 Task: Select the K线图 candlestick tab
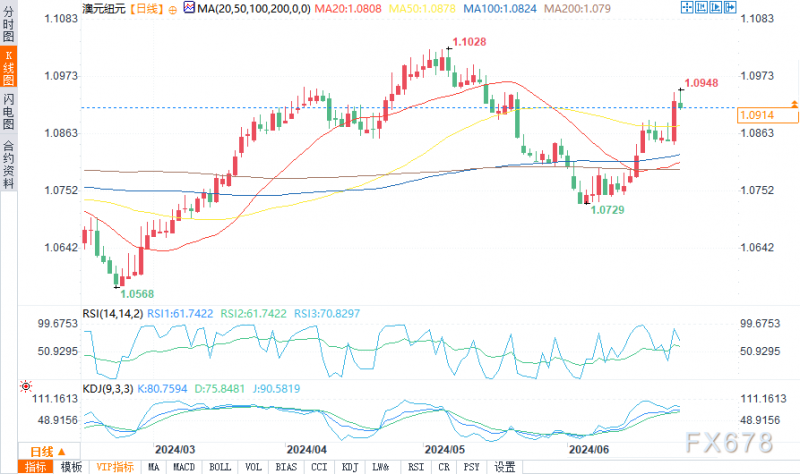coord(8,67)
